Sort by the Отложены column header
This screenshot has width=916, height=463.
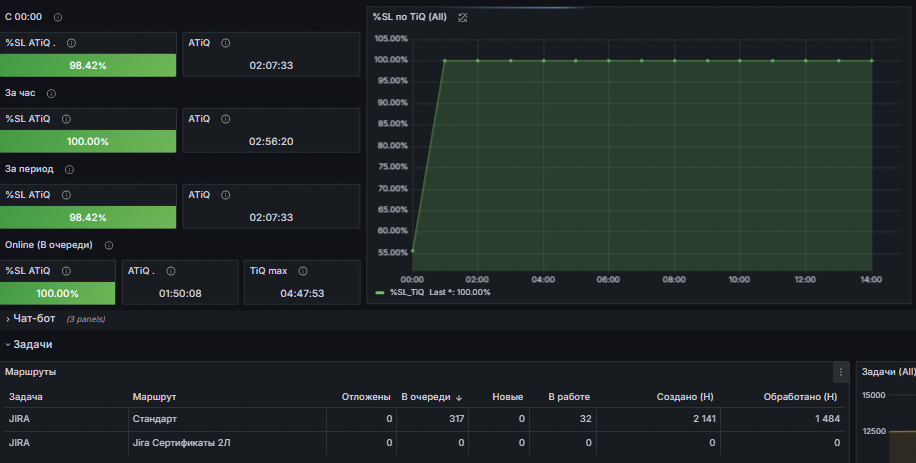[366, 397]
